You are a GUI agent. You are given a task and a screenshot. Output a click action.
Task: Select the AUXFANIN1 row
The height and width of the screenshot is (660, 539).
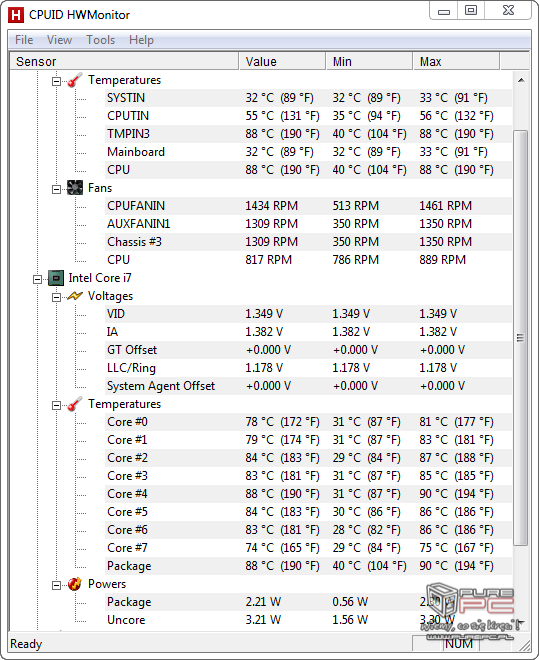(x=308, y=224)
